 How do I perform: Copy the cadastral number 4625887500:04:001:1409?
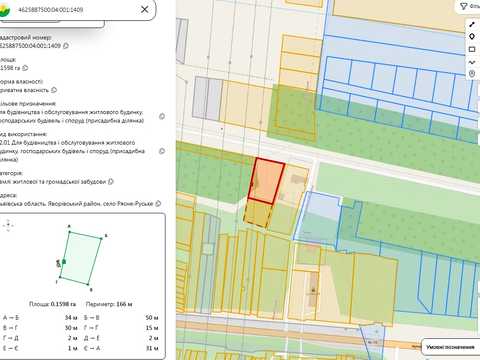(x=66, y=46)
